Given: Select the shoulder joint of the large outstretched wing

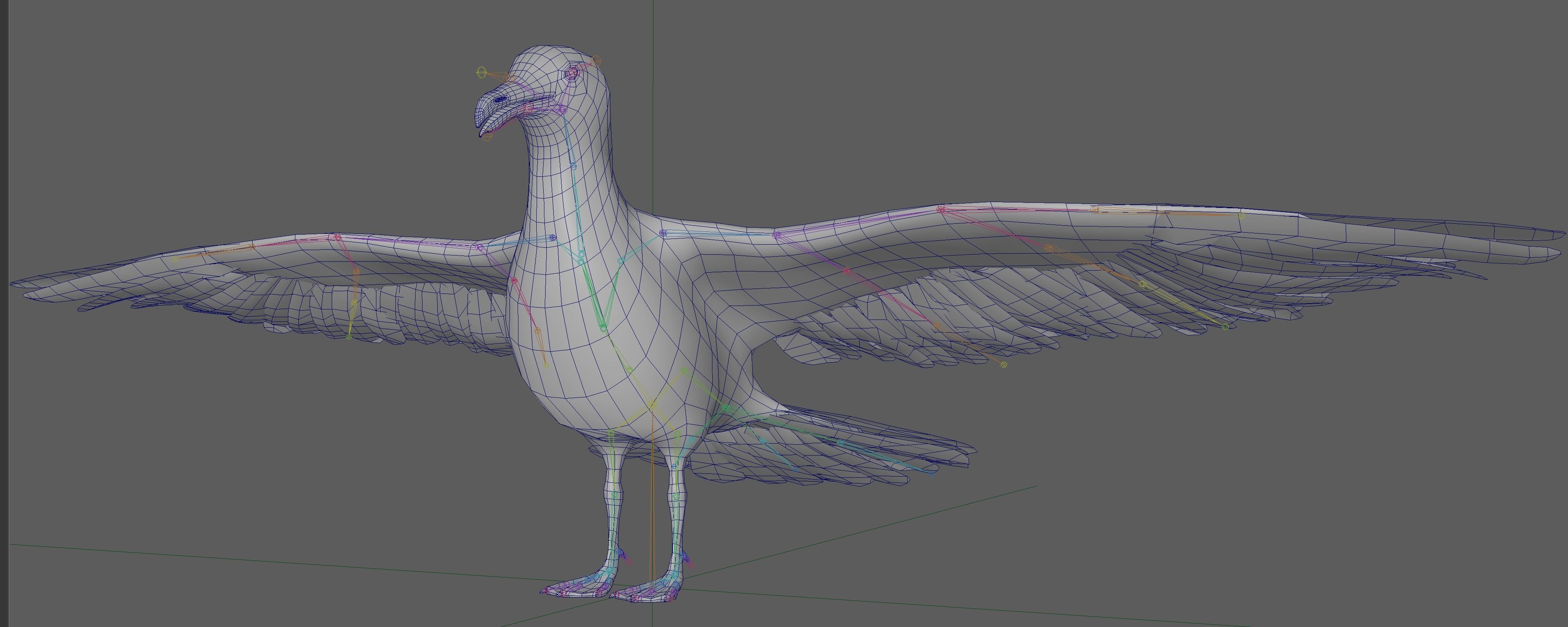Looking at the screenshot, I should (663, 233).
